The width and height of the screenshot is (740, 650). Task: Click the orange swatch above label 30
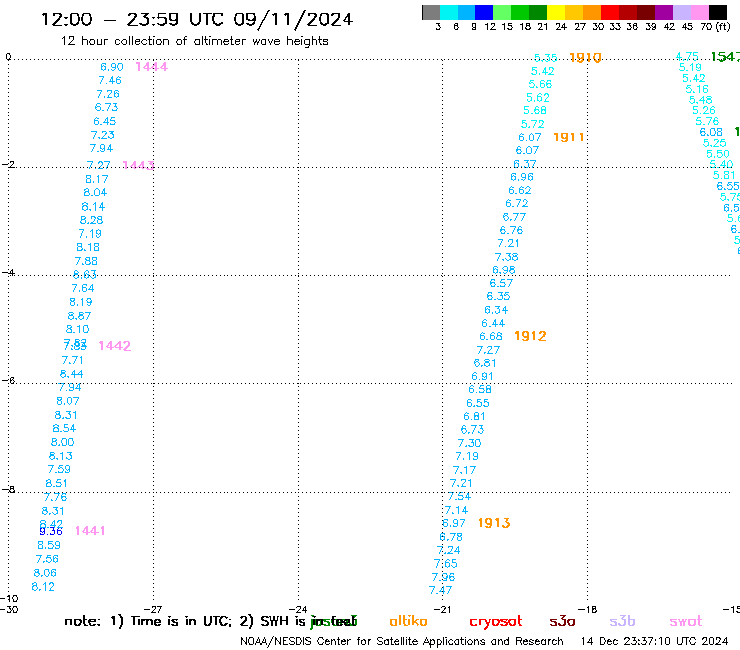pyautogui.click(x=592, y=12)
